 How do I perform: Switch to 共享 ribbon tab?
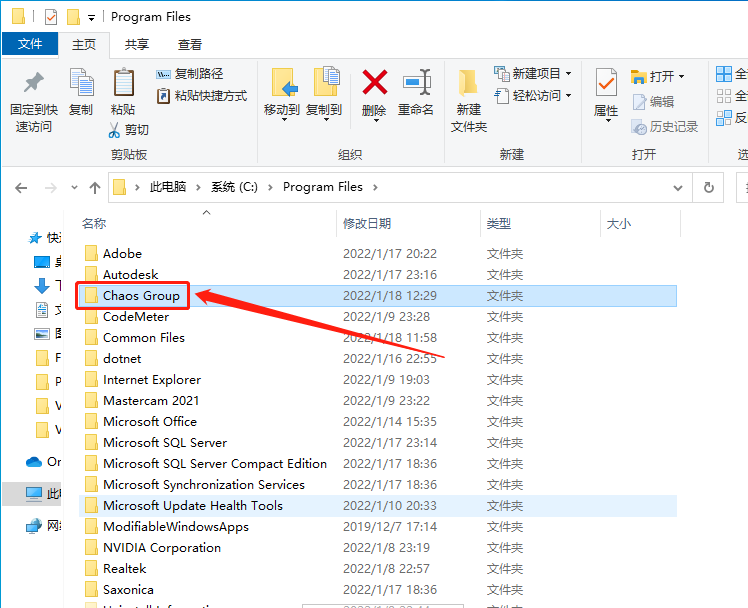(x=137, y=45)
